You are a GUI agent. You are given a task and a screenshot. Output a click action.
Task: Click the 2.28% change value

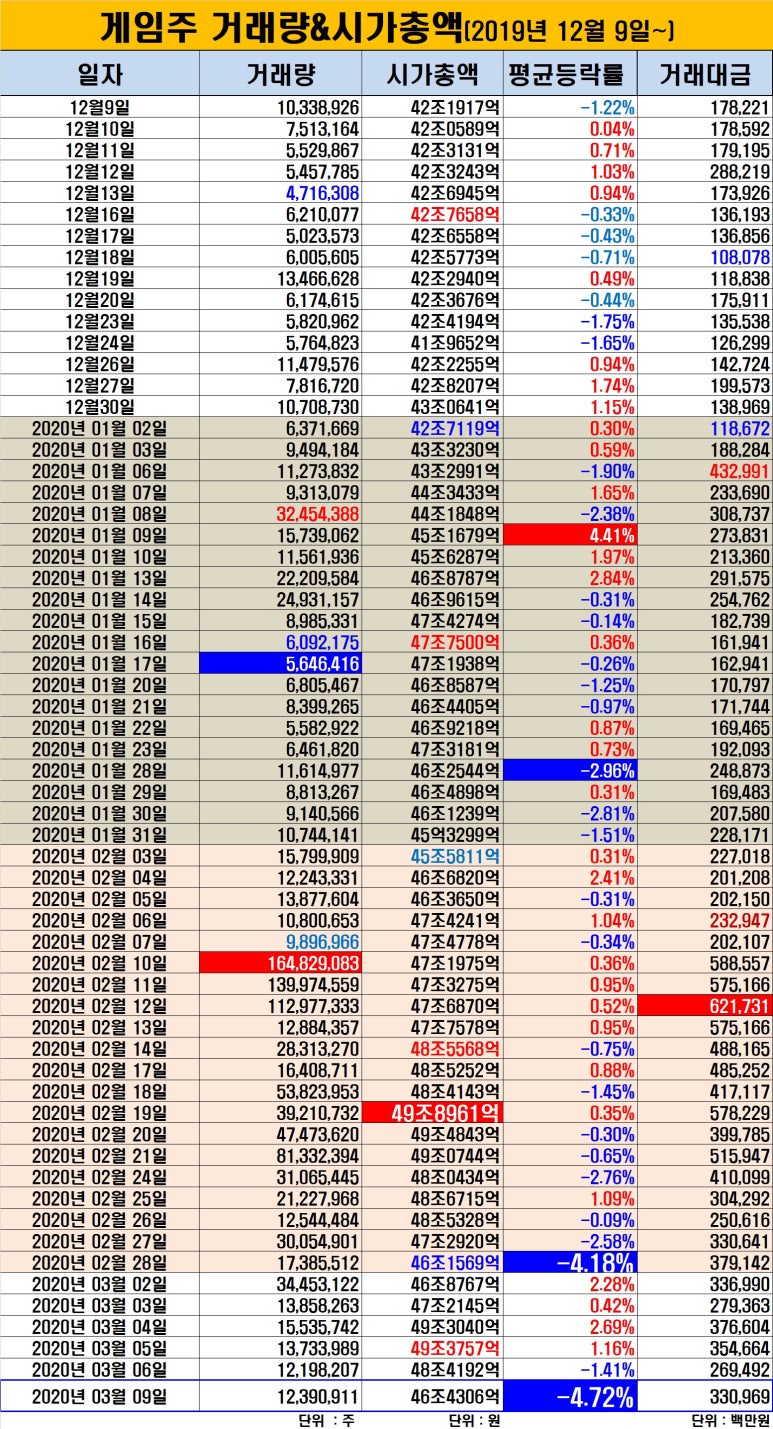[612, 1283]
